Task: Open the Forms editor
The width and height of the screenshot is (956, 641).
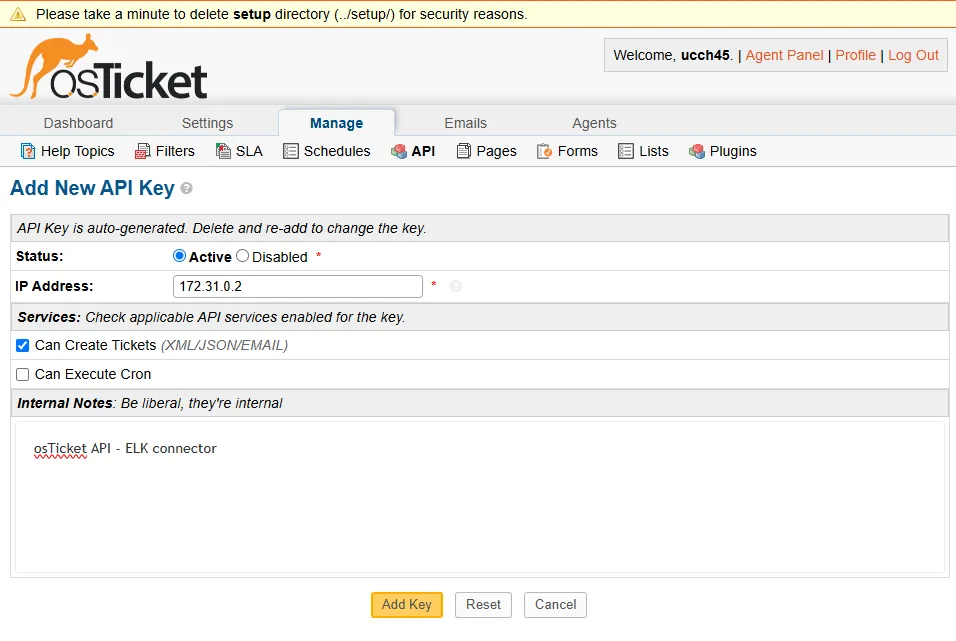Action: click(x=567, y=151)
